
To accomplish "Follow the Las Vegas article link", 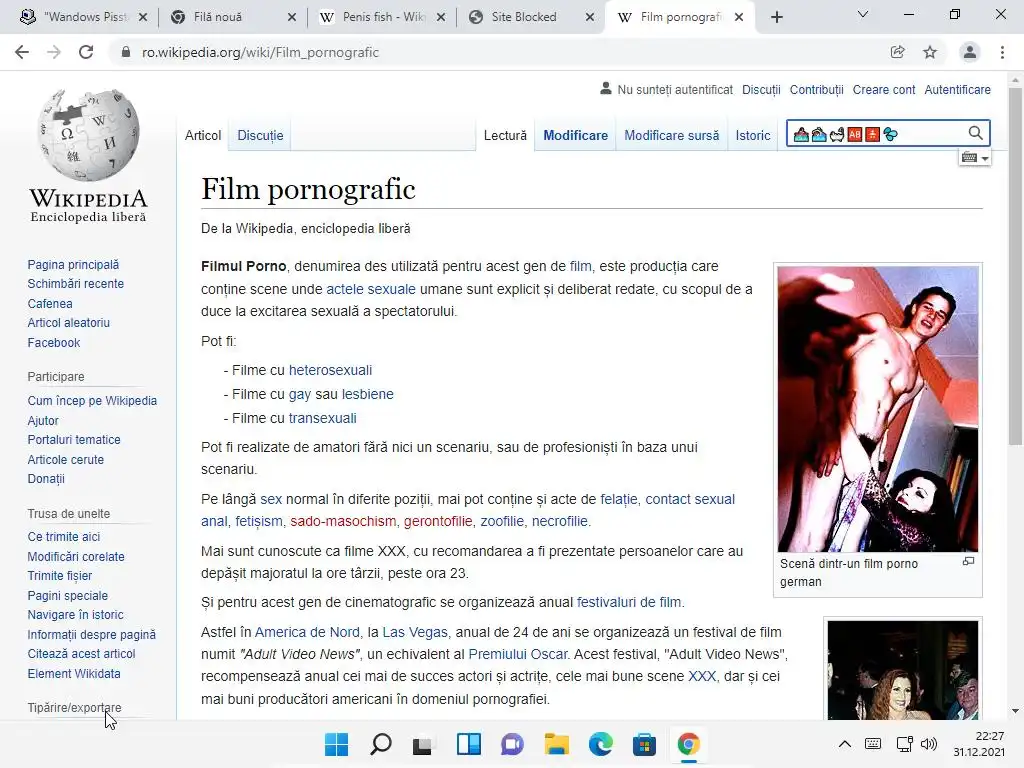I will [x=415, y=632].
